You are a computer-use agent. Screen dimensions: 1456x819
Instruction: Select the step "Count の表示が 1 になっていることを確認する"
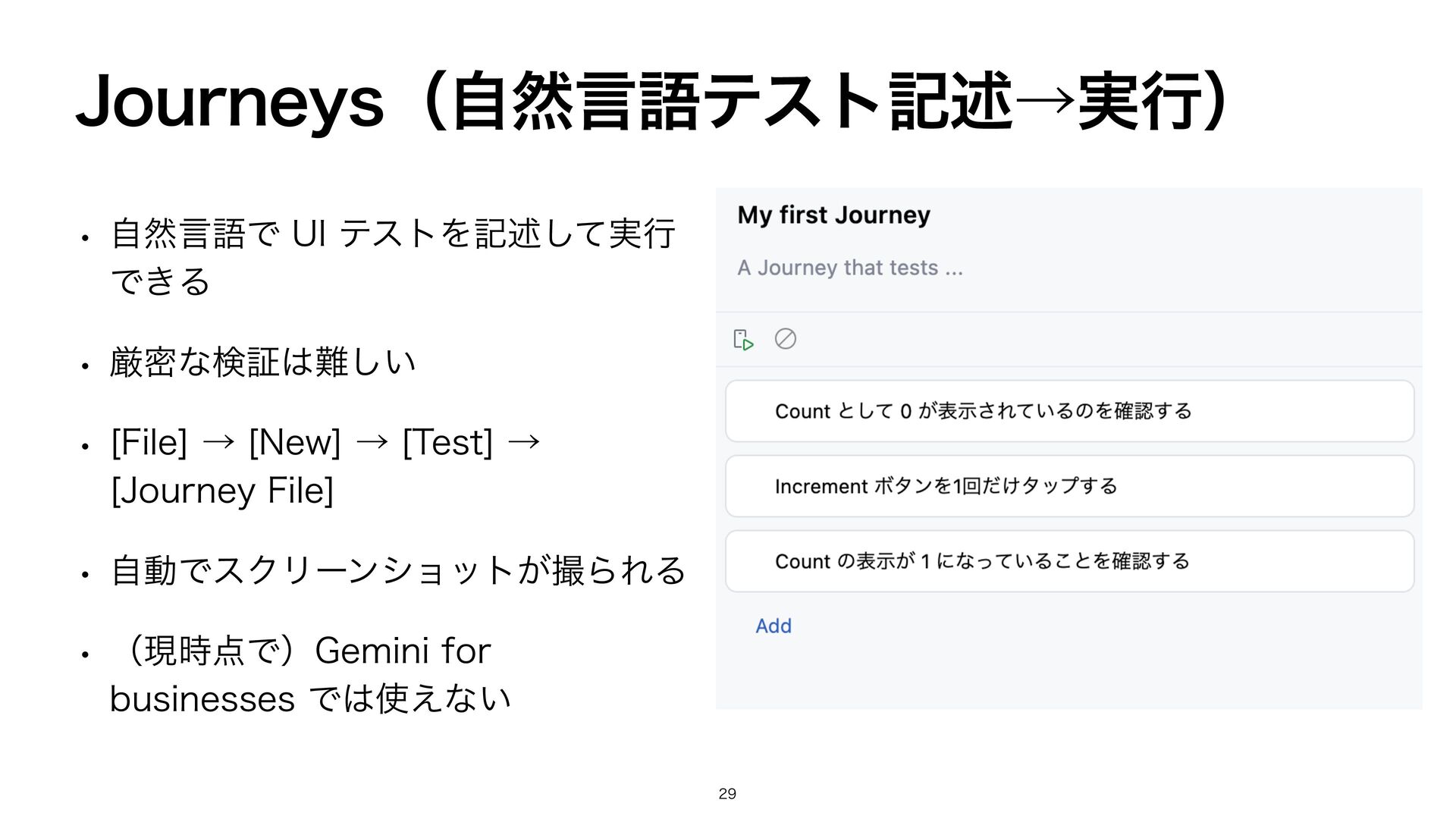(1069, 561)
